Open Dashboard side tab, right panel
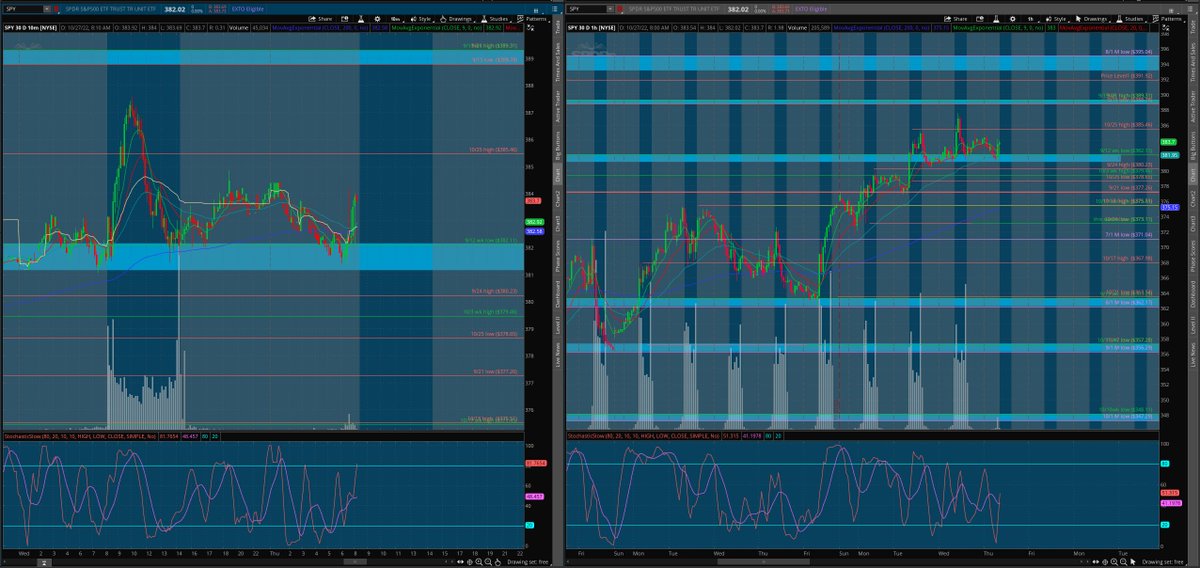 [x=1192, y=294]
